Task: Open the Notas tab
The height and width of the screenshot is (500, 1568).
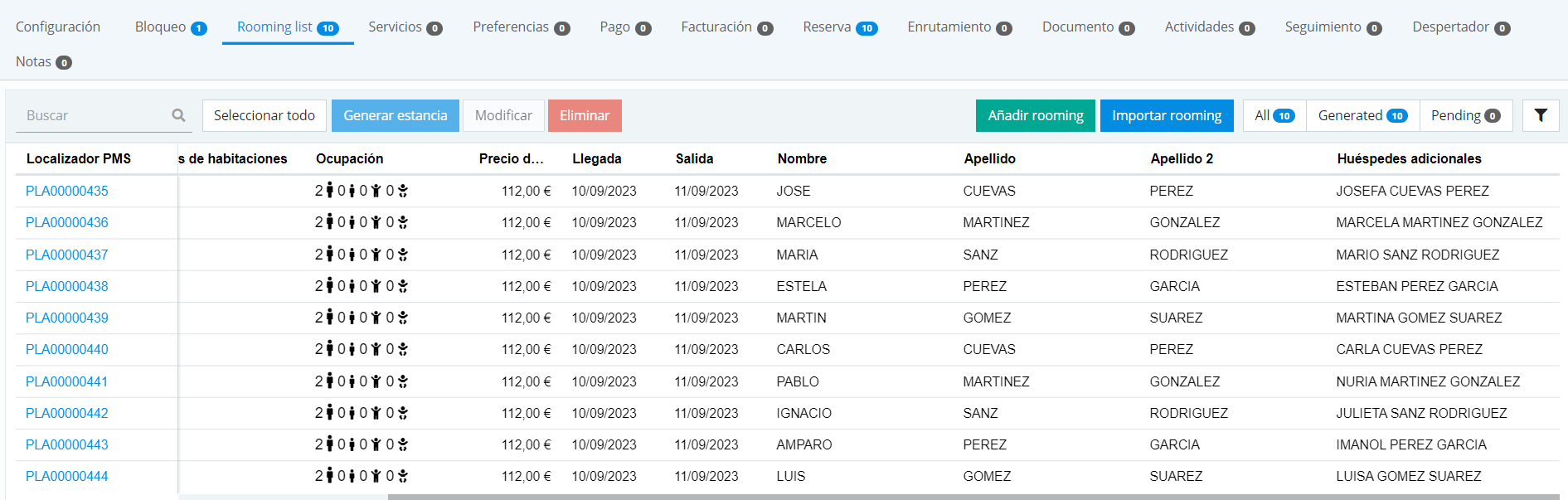Action: point(43,62)
